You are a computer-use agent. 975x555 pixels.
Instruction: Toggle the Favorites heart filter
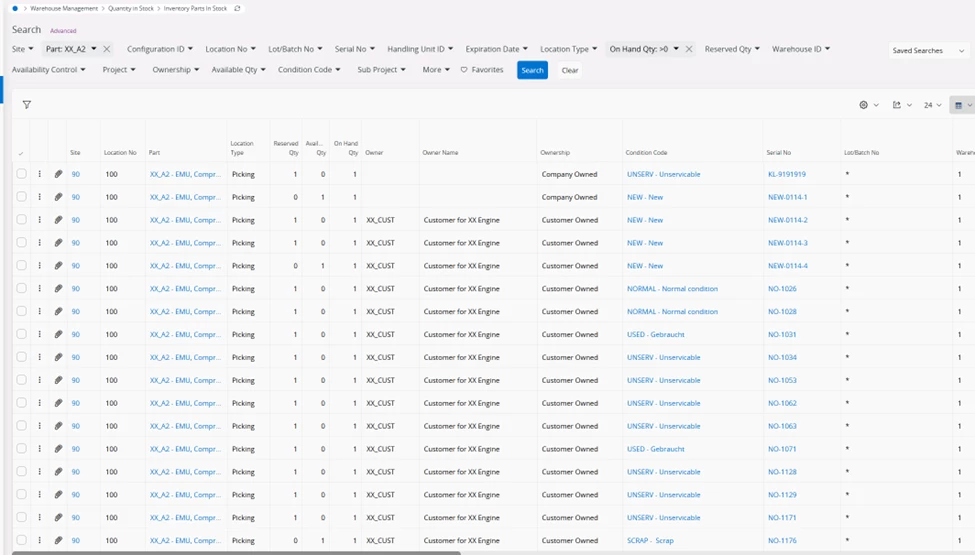pos(482,70)
